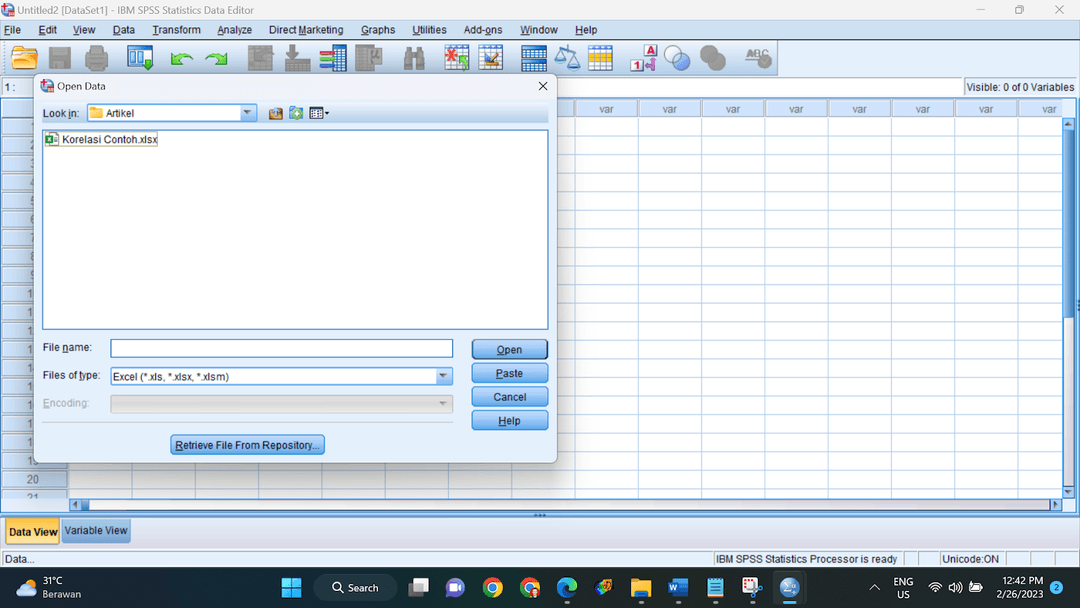Image resolution: width=1080 pixels, height=608 pixels.
Task: Click the horizontal scrollbar left arrow
Action: tap(75, 505)
